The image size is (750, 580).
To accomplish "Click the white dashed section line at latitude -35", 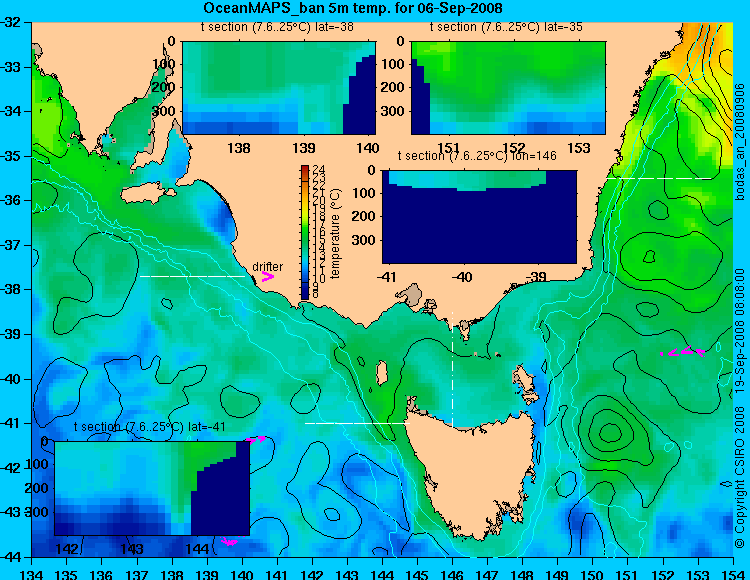I will pyautogui.click(x=659, y=178).
